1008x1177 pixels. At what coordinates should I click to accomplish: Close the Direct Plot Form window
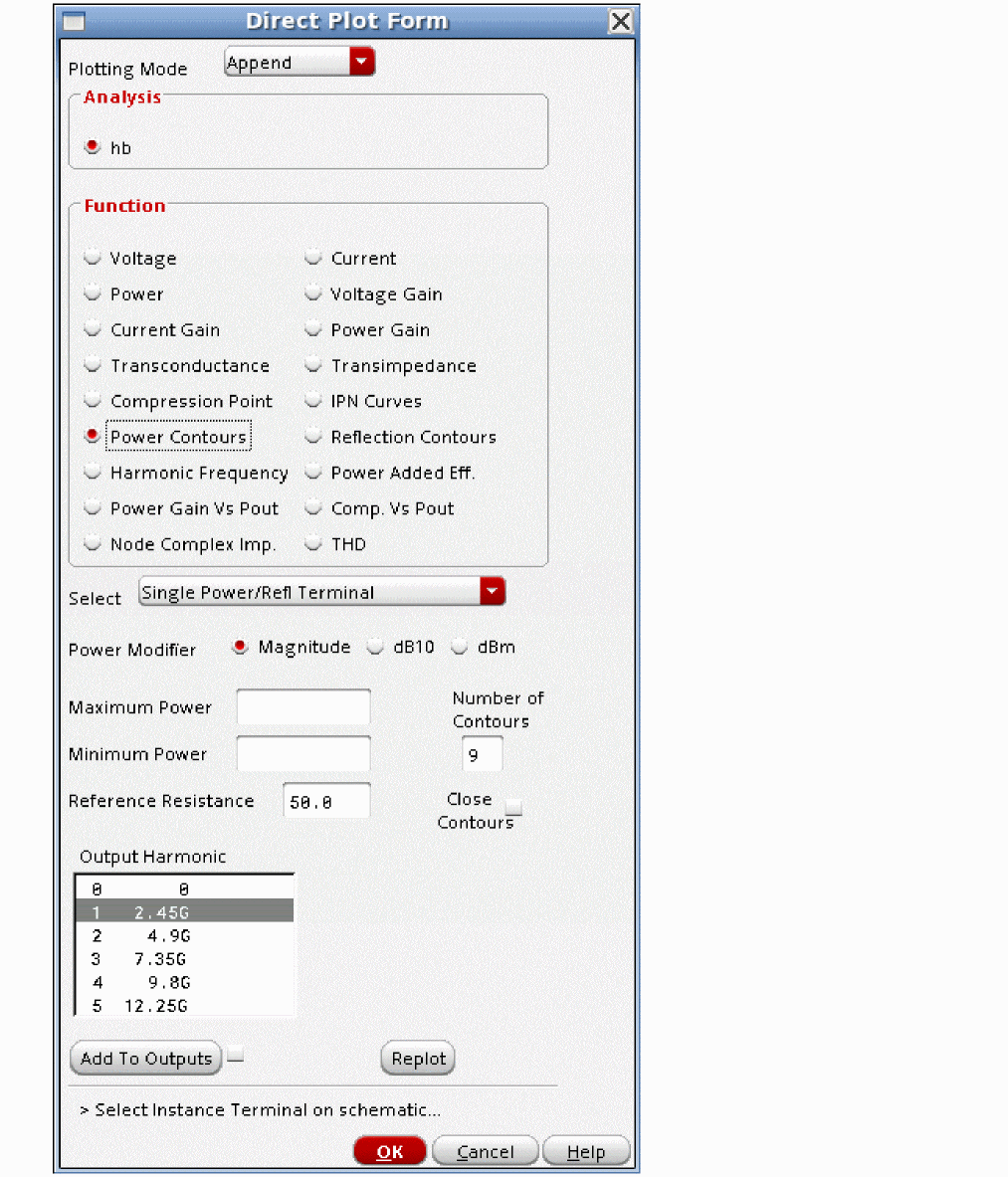point(620,21)
